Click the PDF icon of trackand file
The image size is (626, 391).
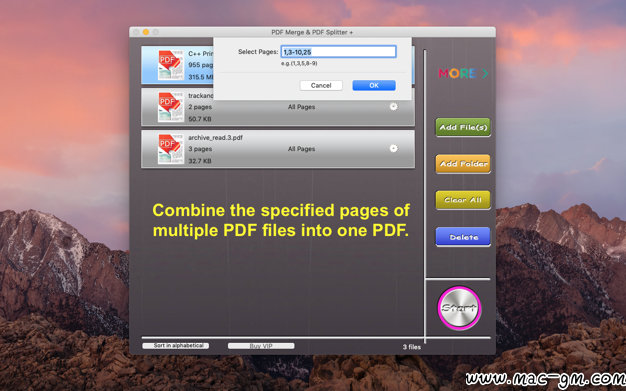tap(171, 107)
